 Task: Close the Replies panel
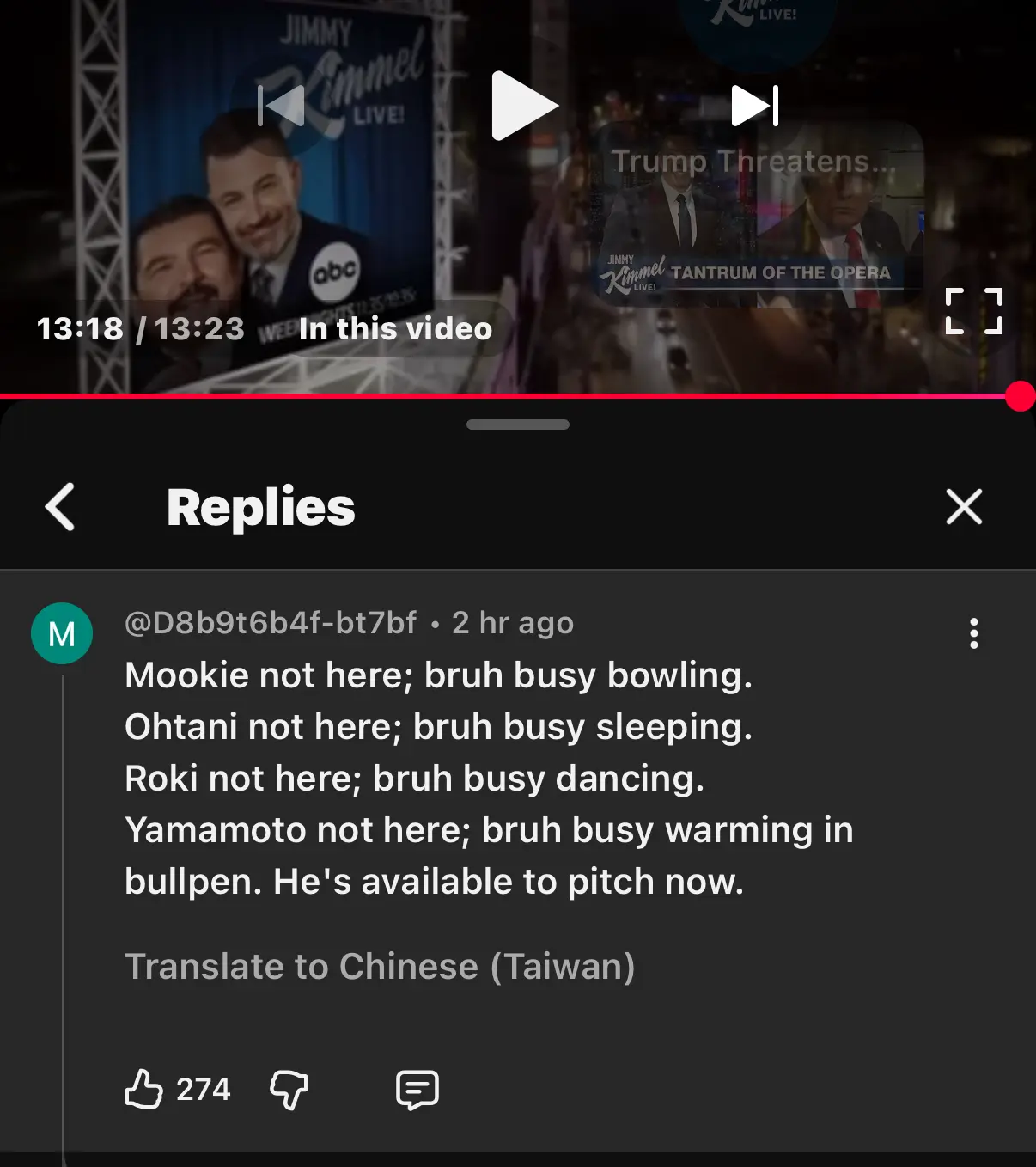[x=964, y=506]
